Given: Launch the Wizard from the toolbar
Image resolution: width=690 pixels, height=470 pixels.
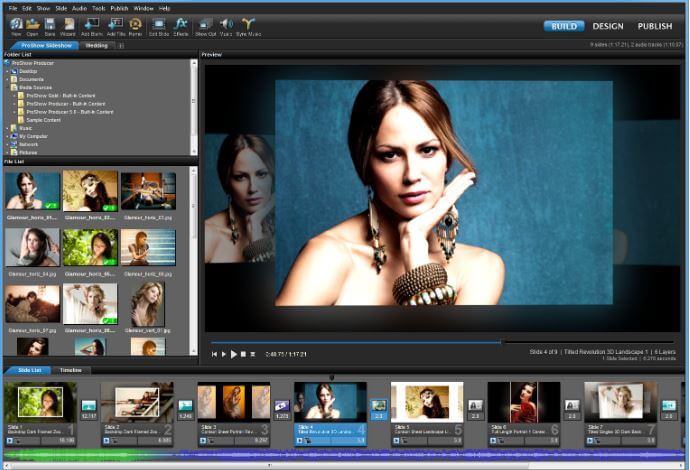Looking at the screenshot, I should [x=68, y=24].
